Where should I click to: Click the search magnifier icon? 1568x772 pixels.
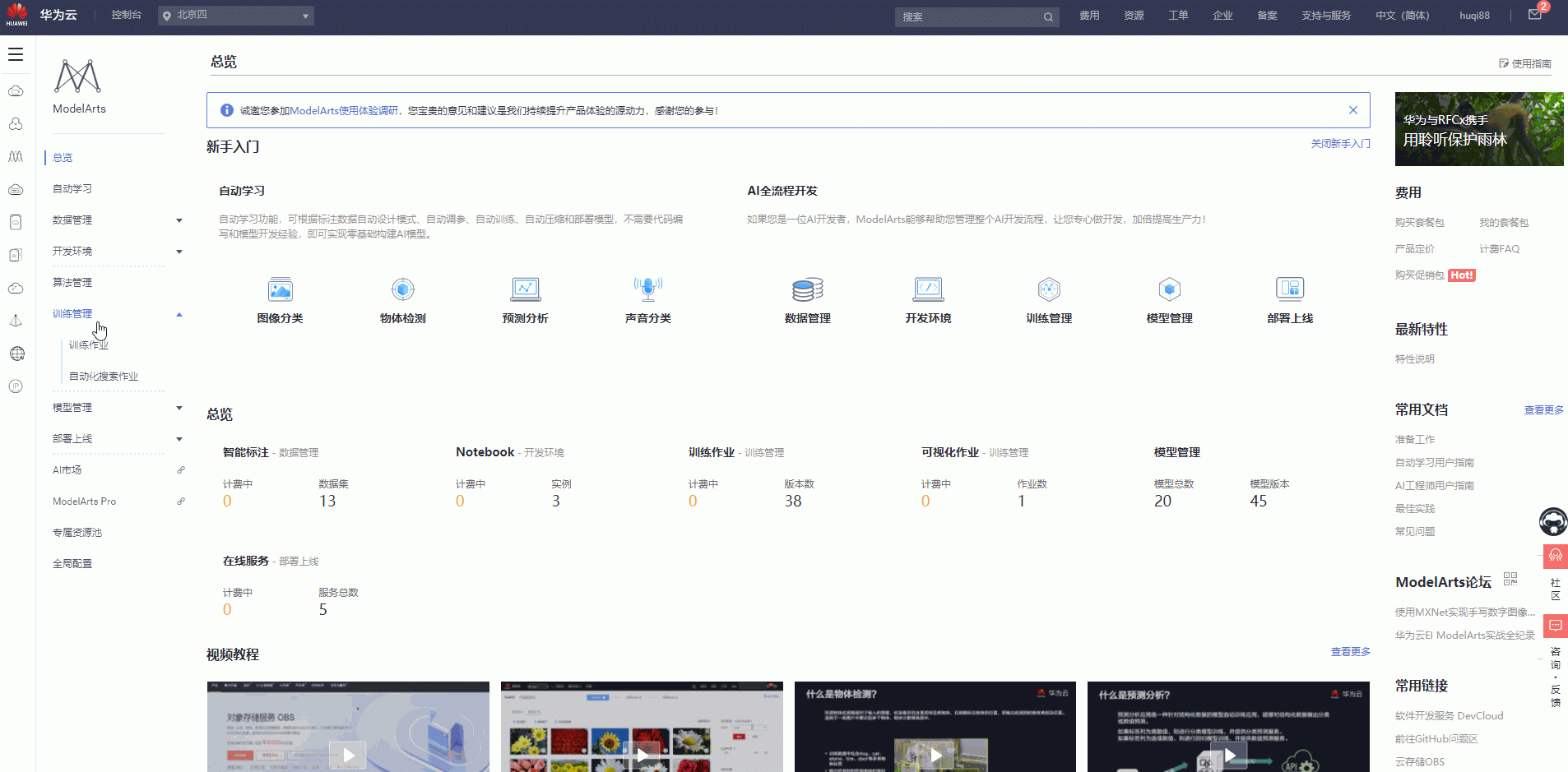pyautogui.click(x=1048, y=16)
